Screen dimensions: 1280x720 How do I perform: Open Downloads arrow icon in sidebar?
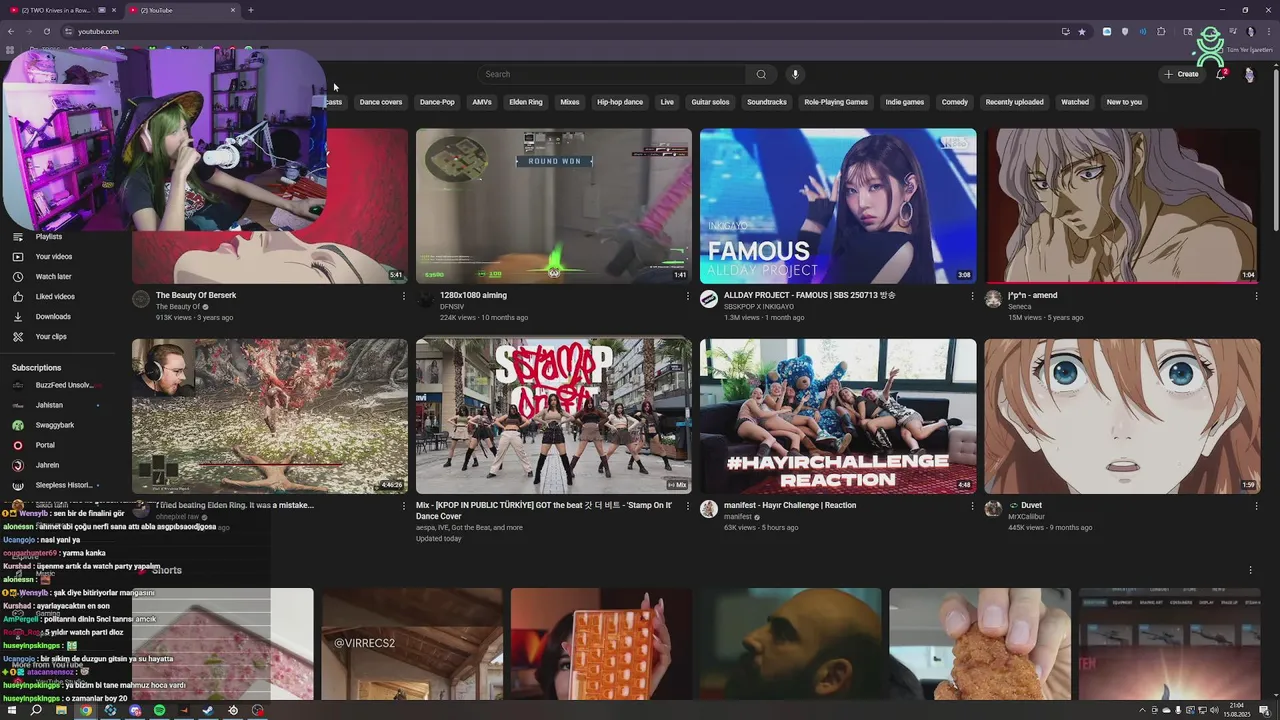coord(17,317)
